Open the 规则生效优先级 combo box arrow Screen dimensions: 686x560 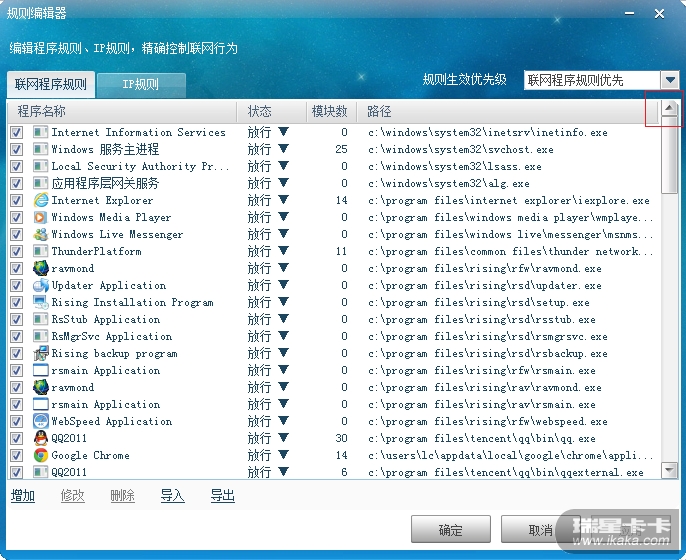tap(670, 80)
